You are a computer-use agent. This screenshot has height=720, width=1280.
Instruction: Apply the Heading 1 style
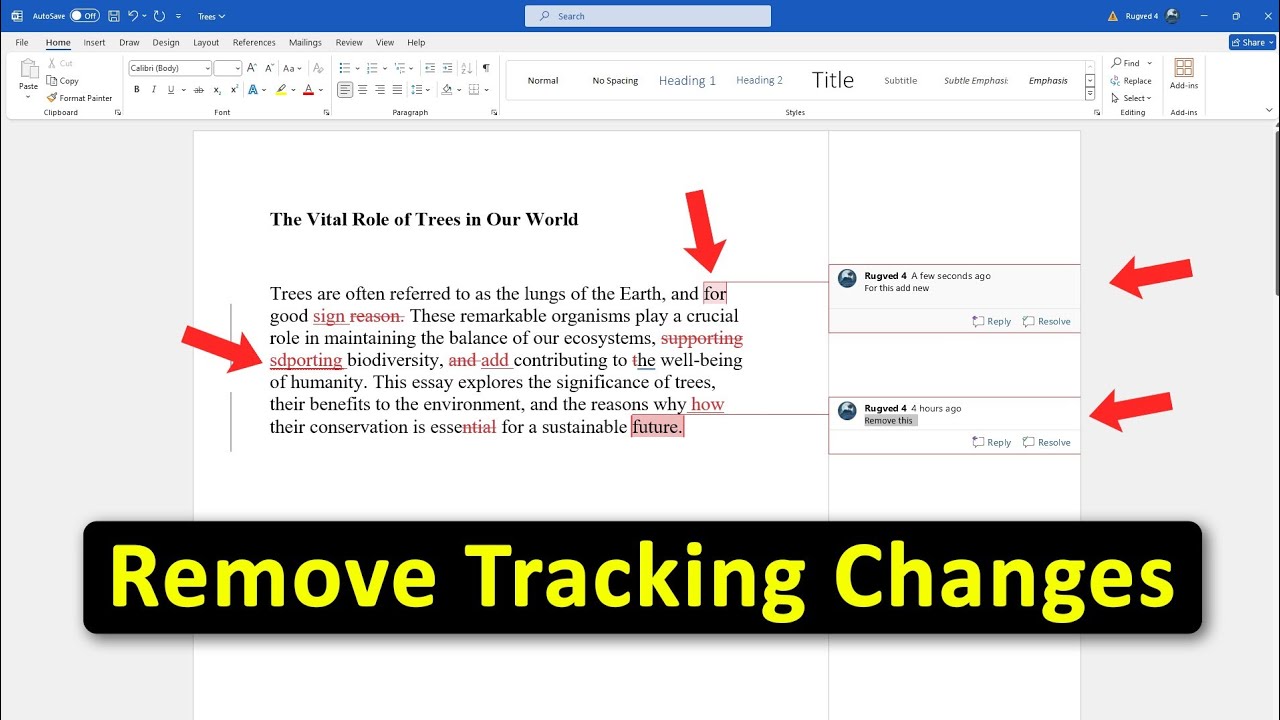[x=687, y=80]
